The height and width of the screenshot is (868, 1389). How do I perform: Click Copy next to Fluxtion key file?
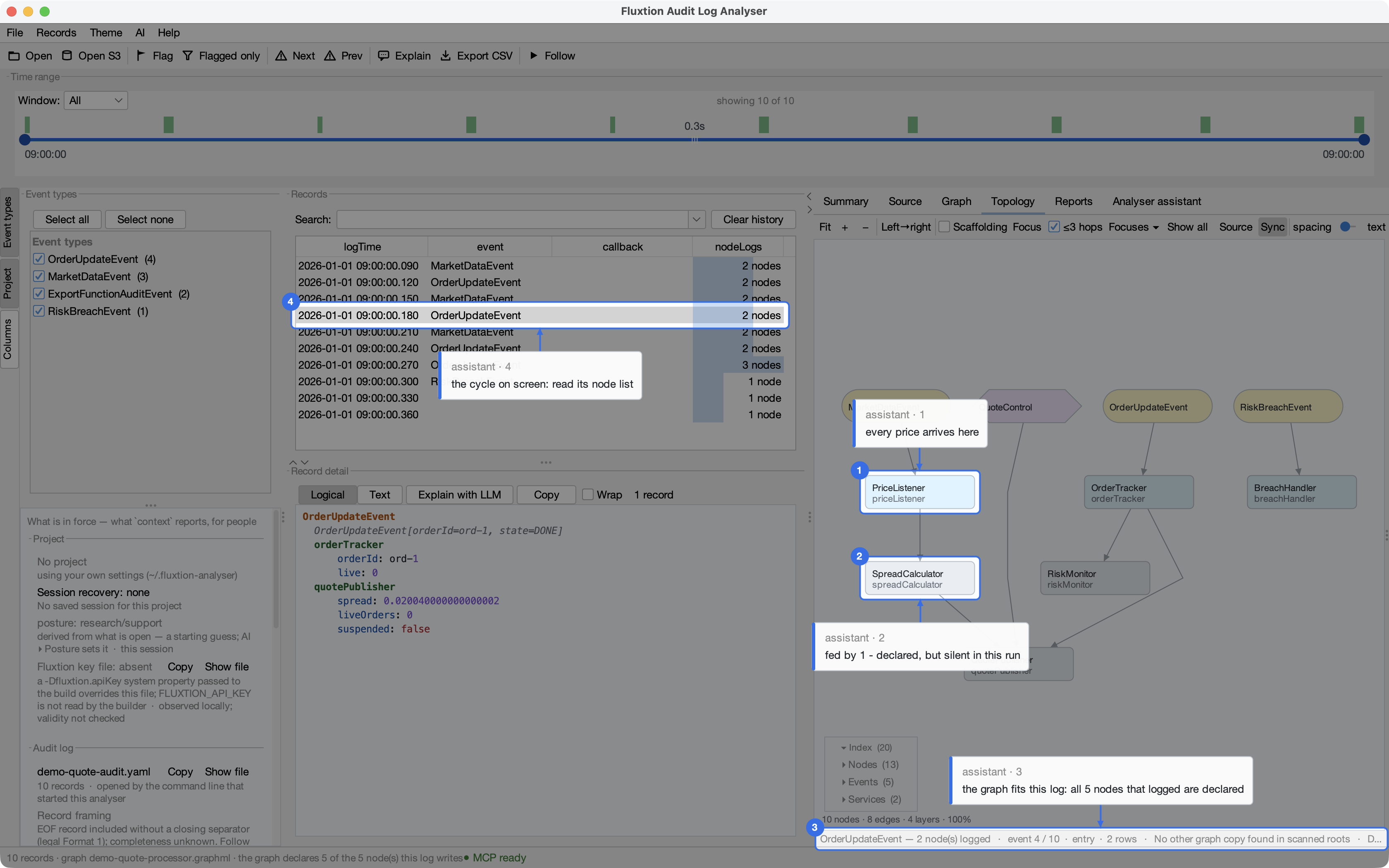tap(180, 666)
